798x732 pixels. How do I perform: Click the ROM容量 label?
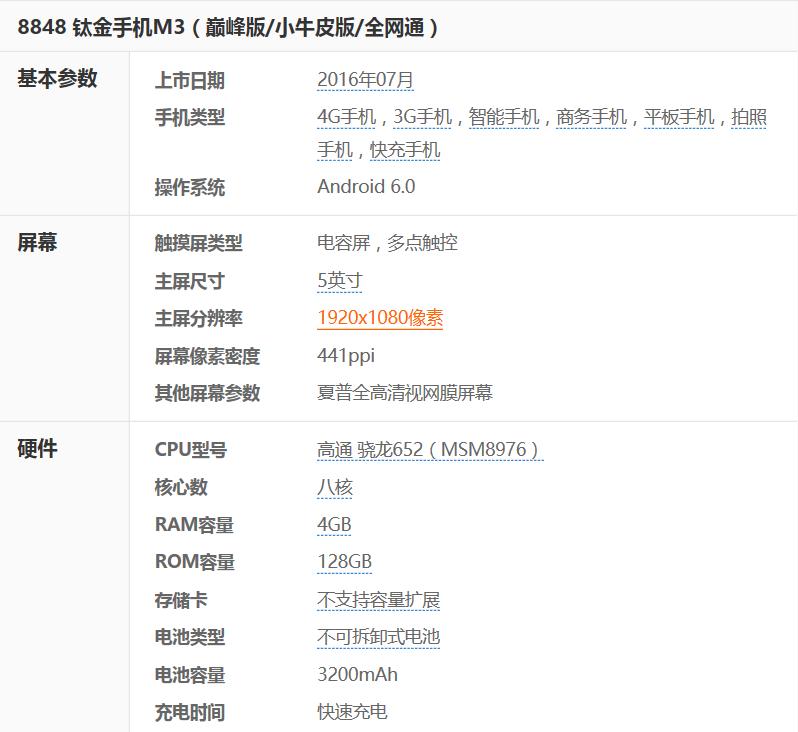[194, 562]
